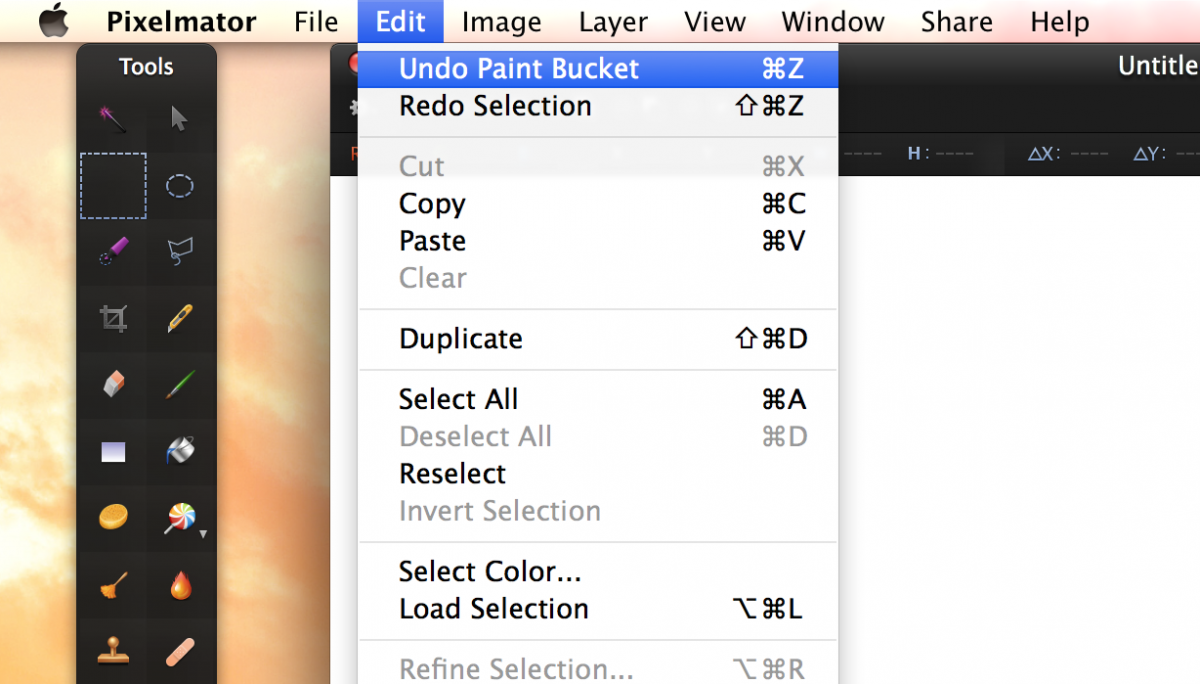Open the Help menu

[x=1059, y=21]
